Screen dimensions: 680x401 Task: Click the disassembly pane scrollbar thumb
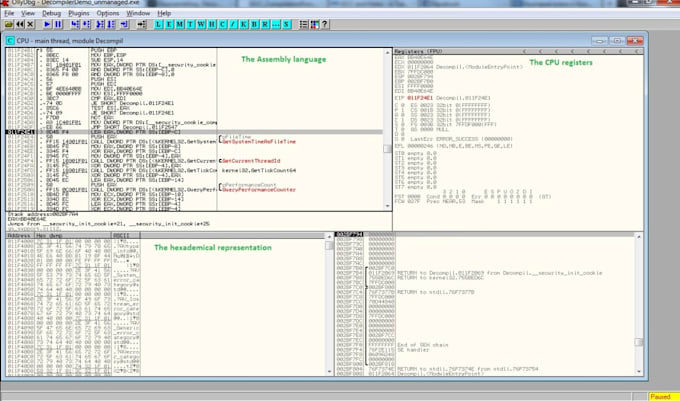387,149
